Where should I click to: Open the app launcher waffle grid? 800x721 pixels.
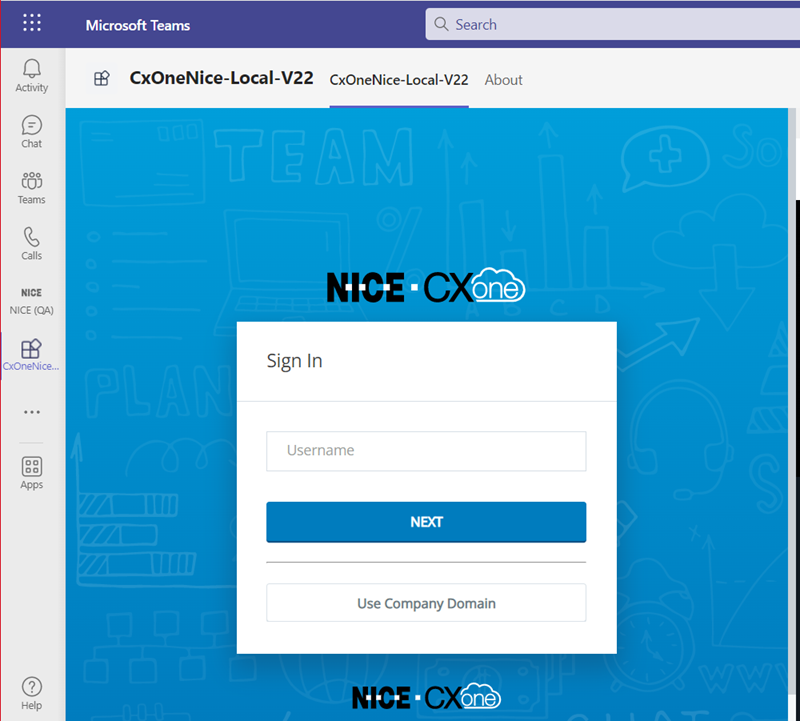(x=32, y=23)
